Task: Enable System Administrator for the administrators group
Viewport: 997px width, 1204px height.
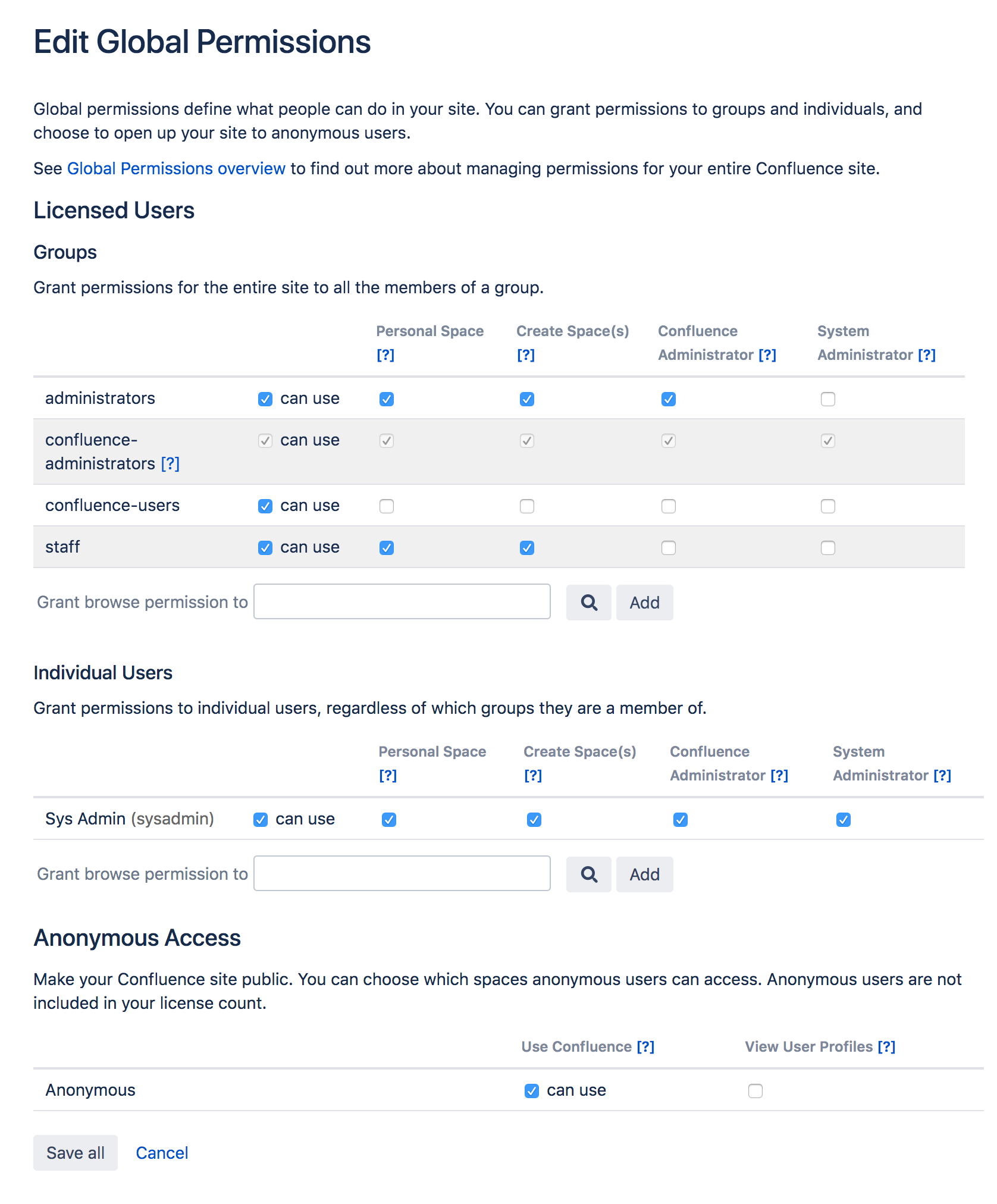Action: click(x=827, y=399)
